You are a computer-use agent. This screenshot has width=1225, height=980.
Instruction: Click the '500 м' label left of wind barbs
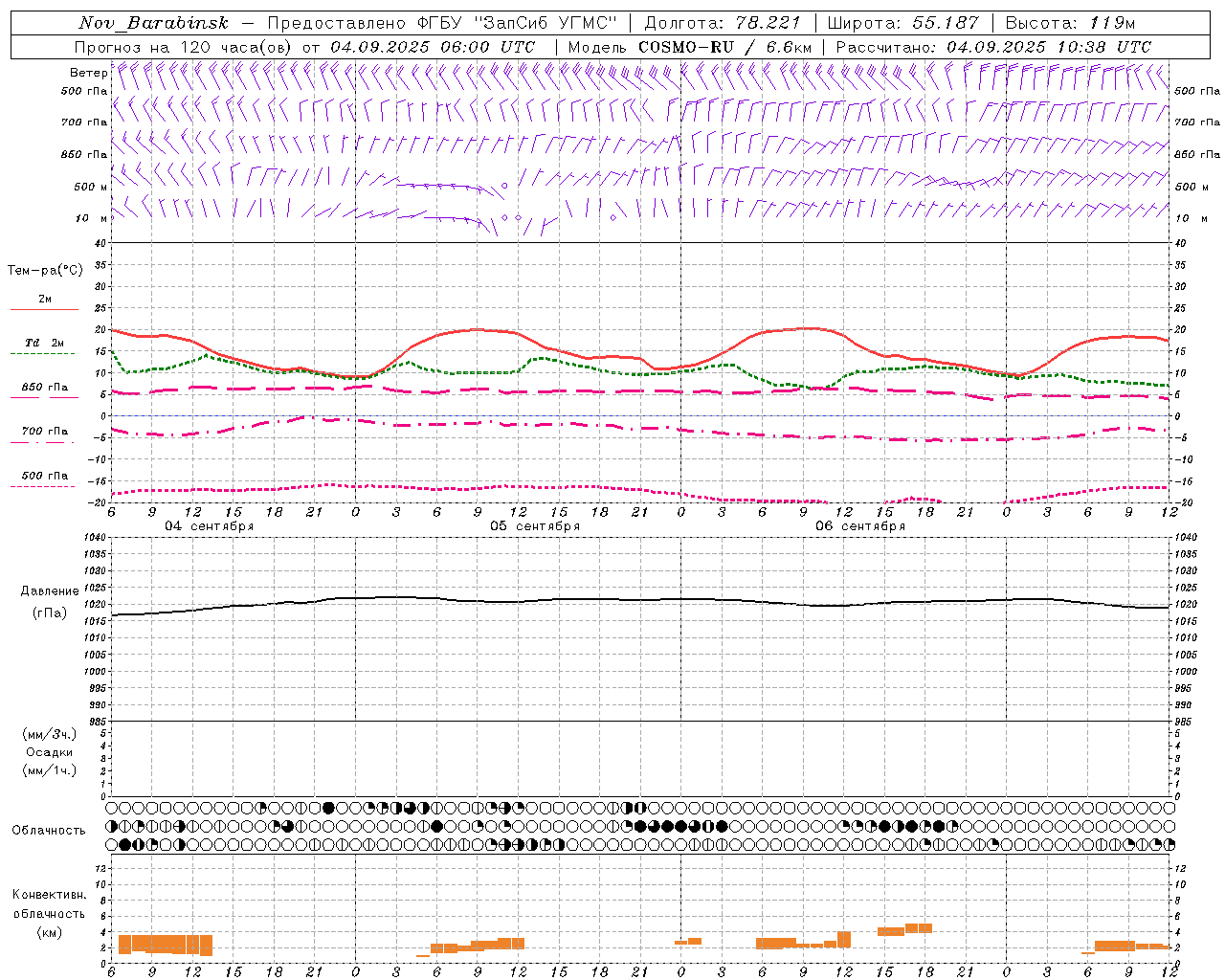tap(91, 187)
